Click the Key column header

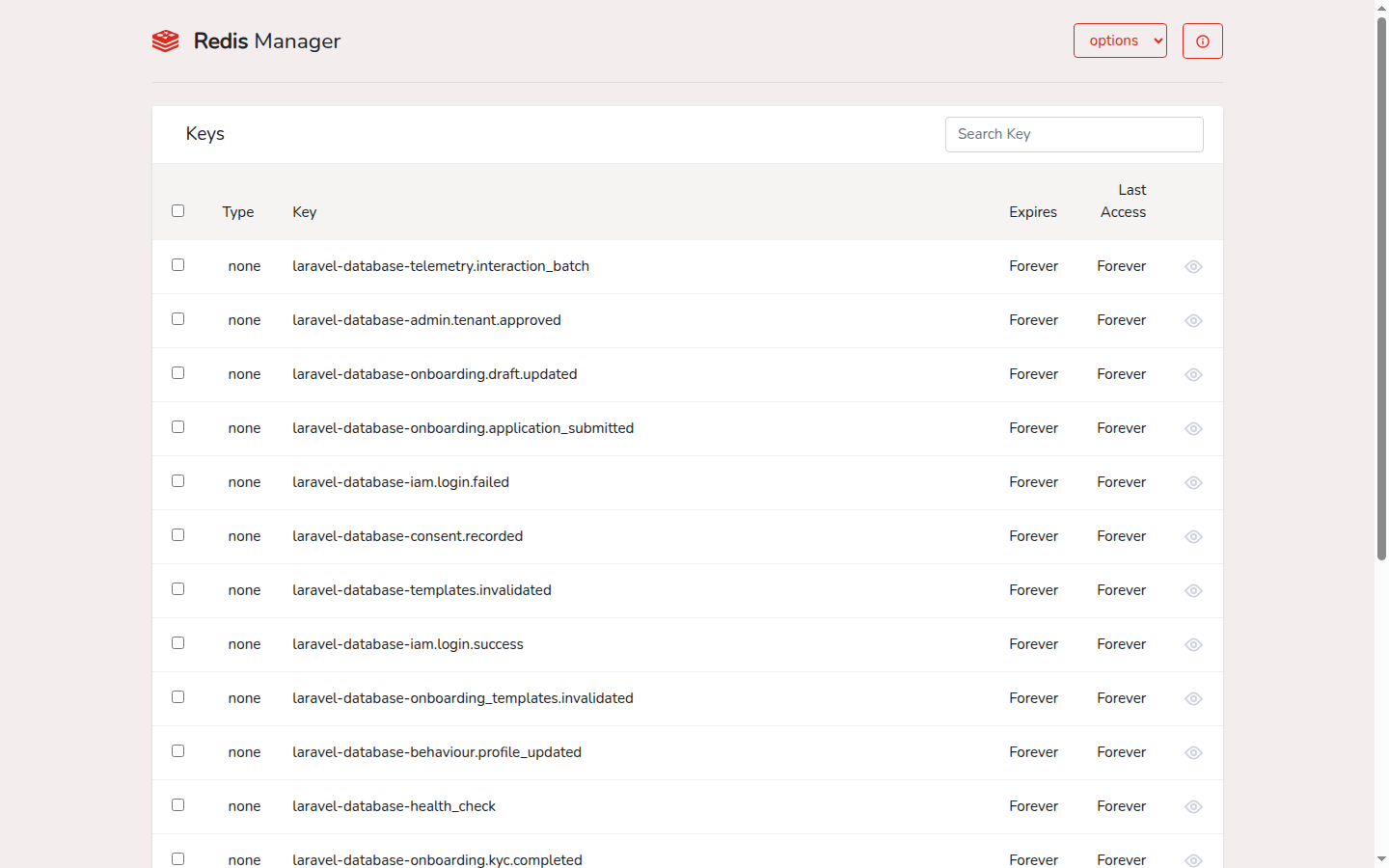point(305,212)
